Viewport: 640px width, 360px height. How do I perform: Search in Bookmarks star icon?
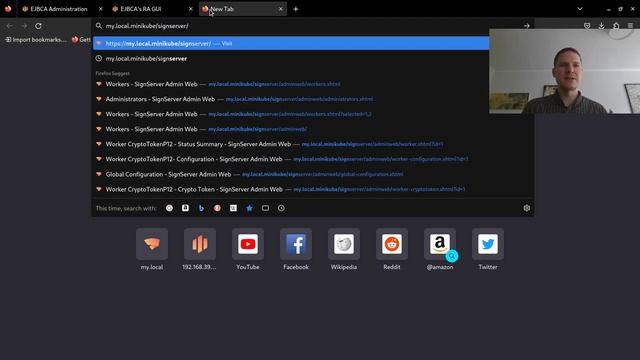coord(249,208)
